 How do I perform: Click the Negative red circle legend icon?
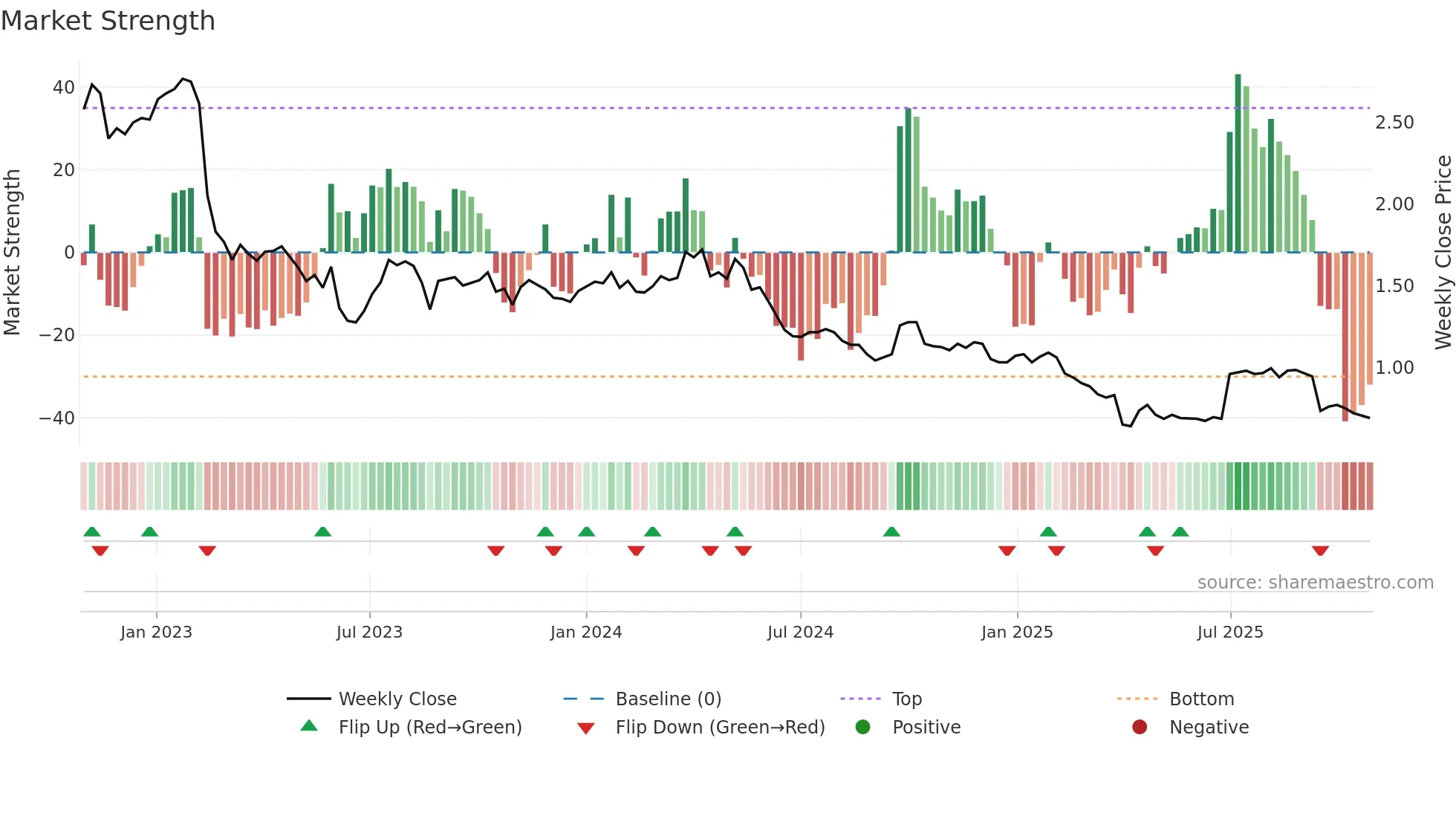pyautogui.click(x=1140, y=727)
